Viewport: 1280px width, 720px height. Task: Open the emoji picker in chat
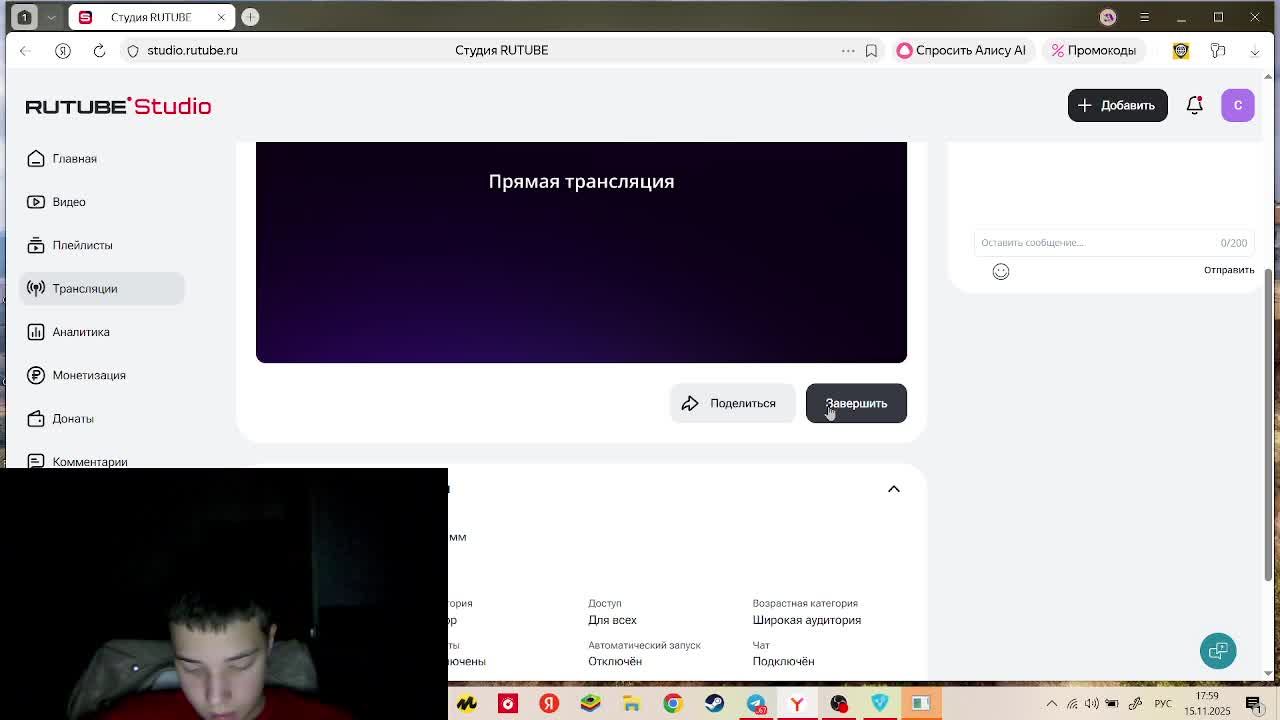pyautogui.click(x=1001, y=271)
